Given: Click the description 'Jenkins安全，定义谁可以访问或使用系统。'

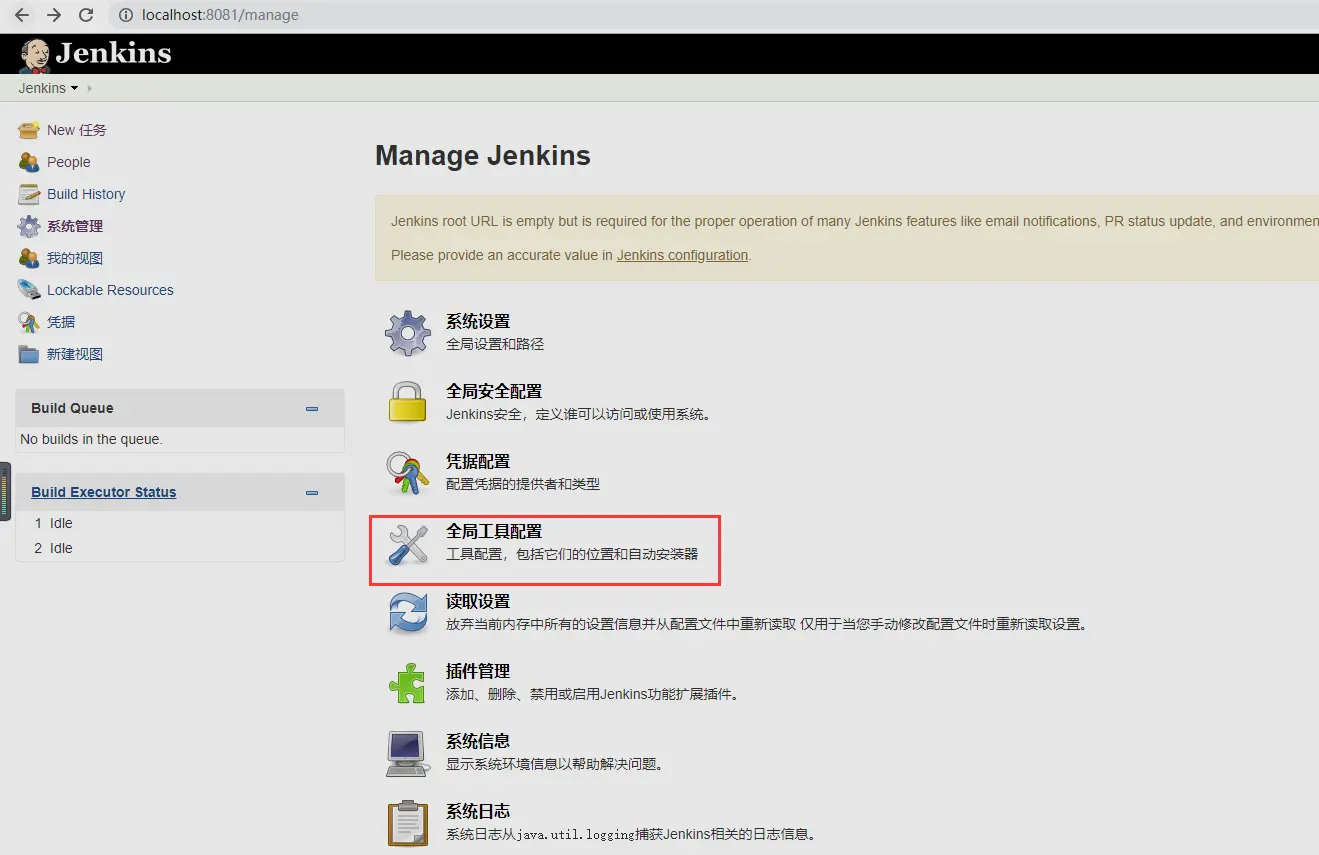Looking at the screenshot, I should pyautogui.click(x=578, y=414).
